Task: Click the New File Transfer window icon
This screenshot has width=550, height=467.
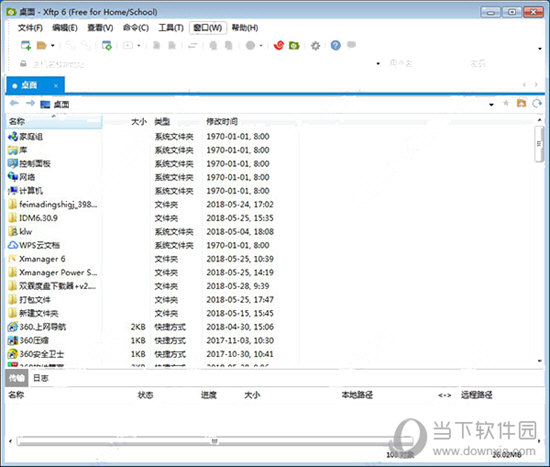Action: click(x=106, y=46)
